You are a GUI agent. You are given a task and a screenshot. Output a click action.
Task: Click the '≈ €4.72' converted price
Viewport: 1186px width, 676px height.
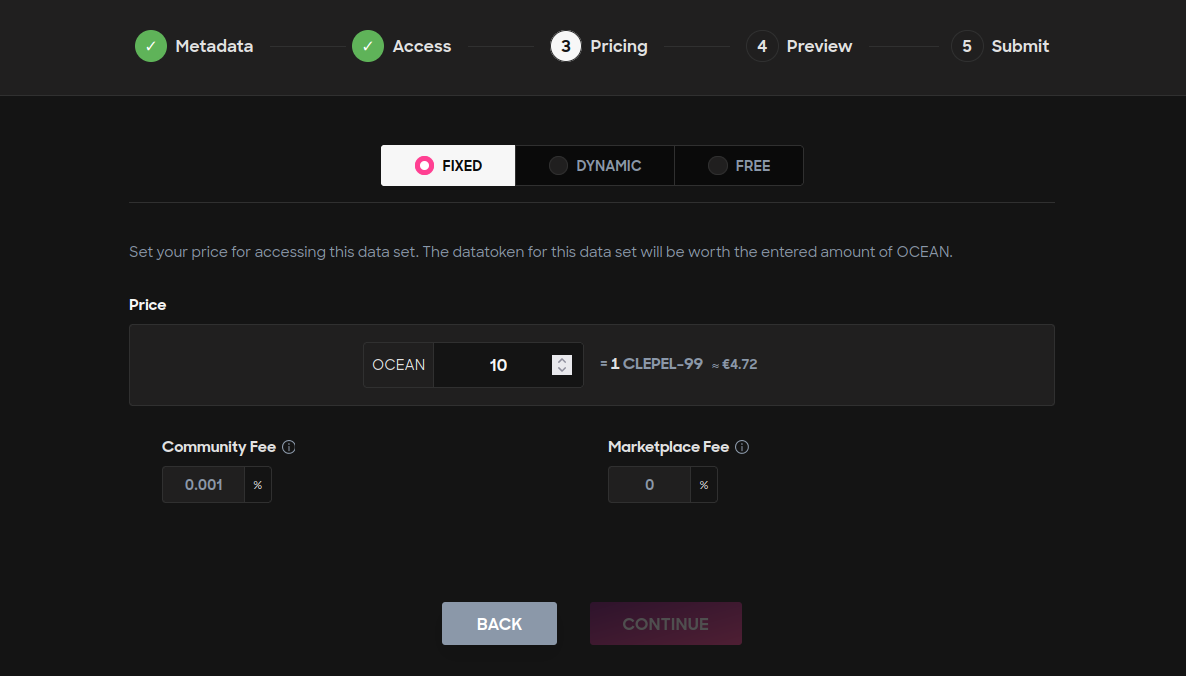tap(734, 364)
